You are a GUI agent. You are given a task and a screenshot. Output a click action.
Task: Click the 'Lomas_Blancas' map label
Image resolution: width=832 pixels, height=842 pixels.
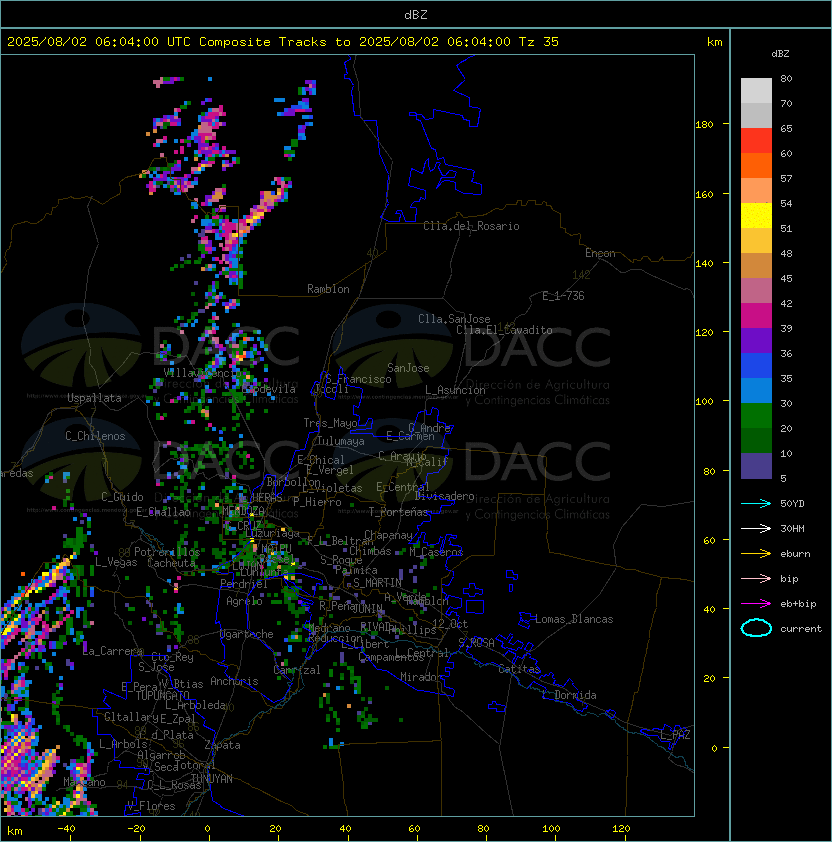tap(574, 619)
